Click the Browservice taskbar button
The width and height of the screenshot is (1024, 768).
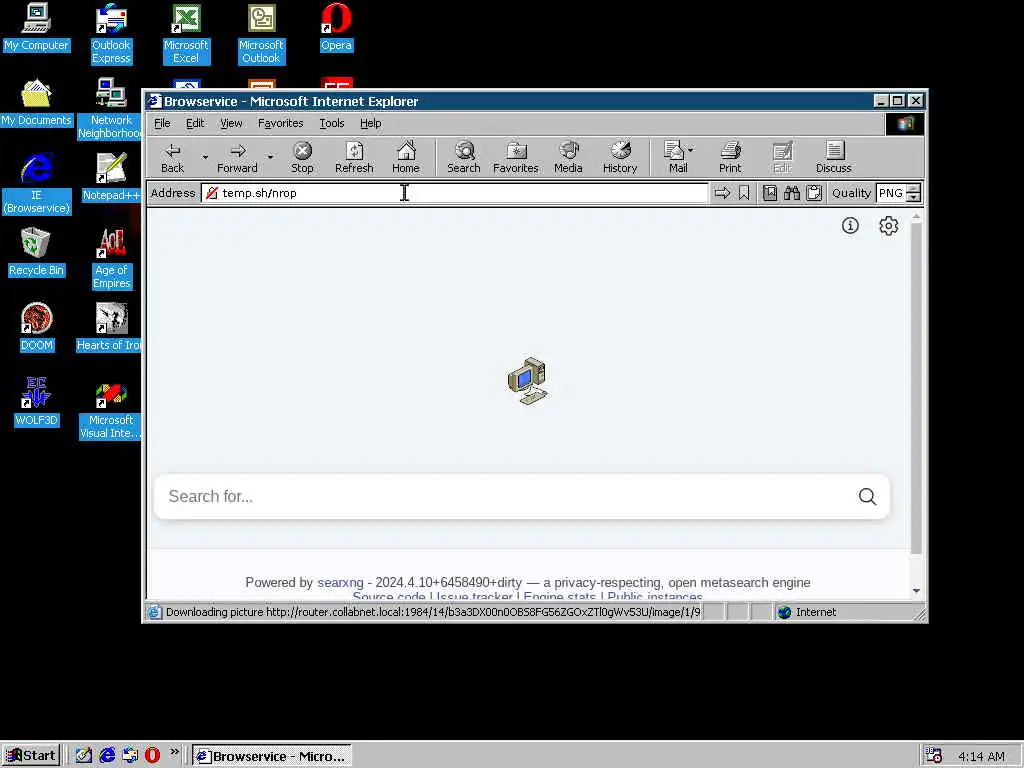click(x=272, y=756)
